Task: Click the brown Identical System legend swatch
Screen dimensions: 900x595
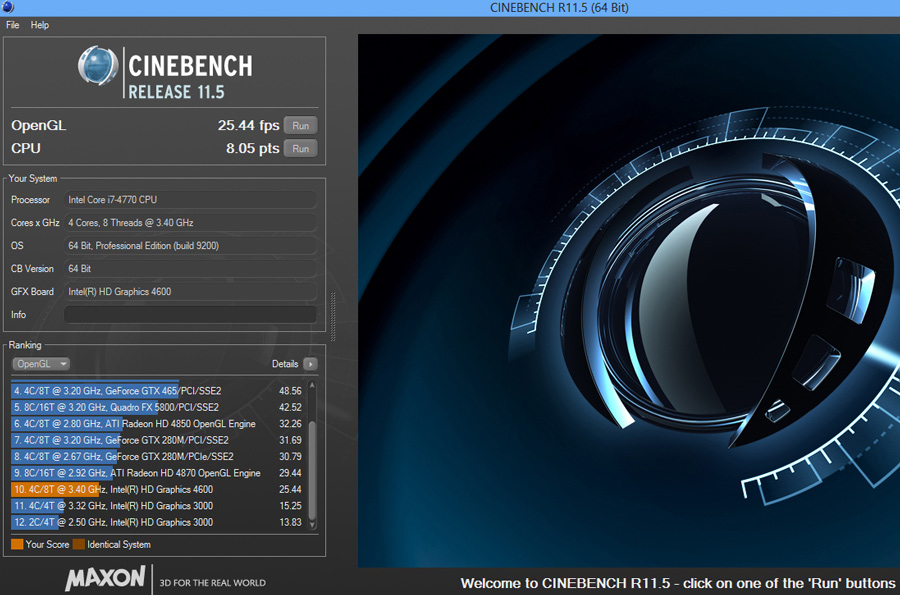Action: click(79, 545)
